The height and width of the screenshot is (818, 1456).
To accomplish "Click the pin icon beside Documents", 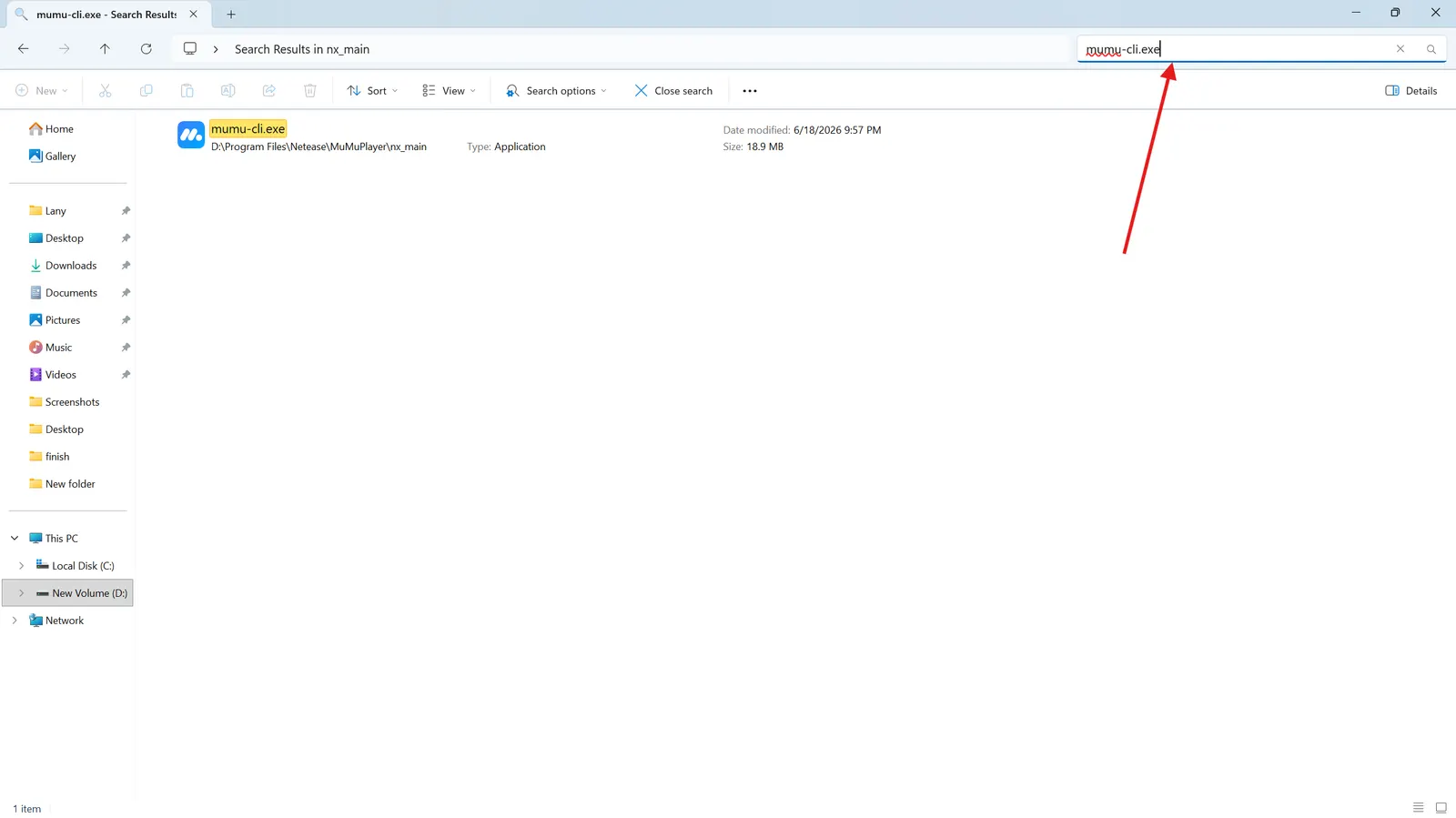I will (126, 293).
